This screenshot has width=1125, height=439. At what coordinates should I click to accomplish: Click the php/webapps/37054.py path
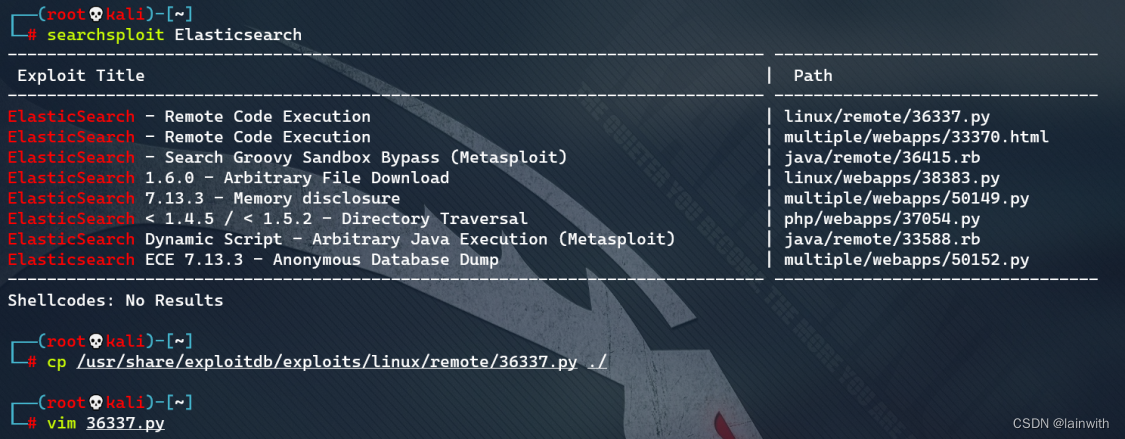tap(882, 219)
